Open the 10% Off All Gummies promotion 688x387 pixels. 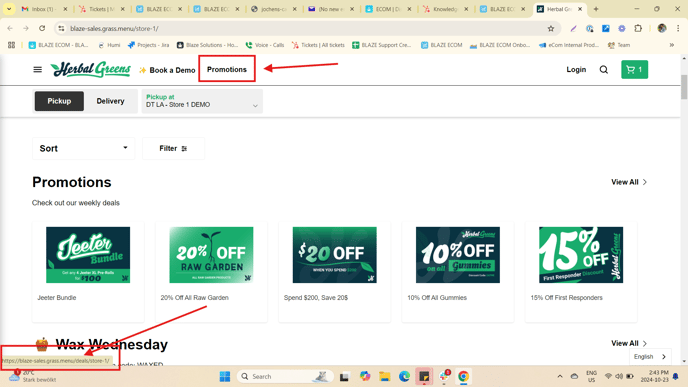[x=458, y=272]
